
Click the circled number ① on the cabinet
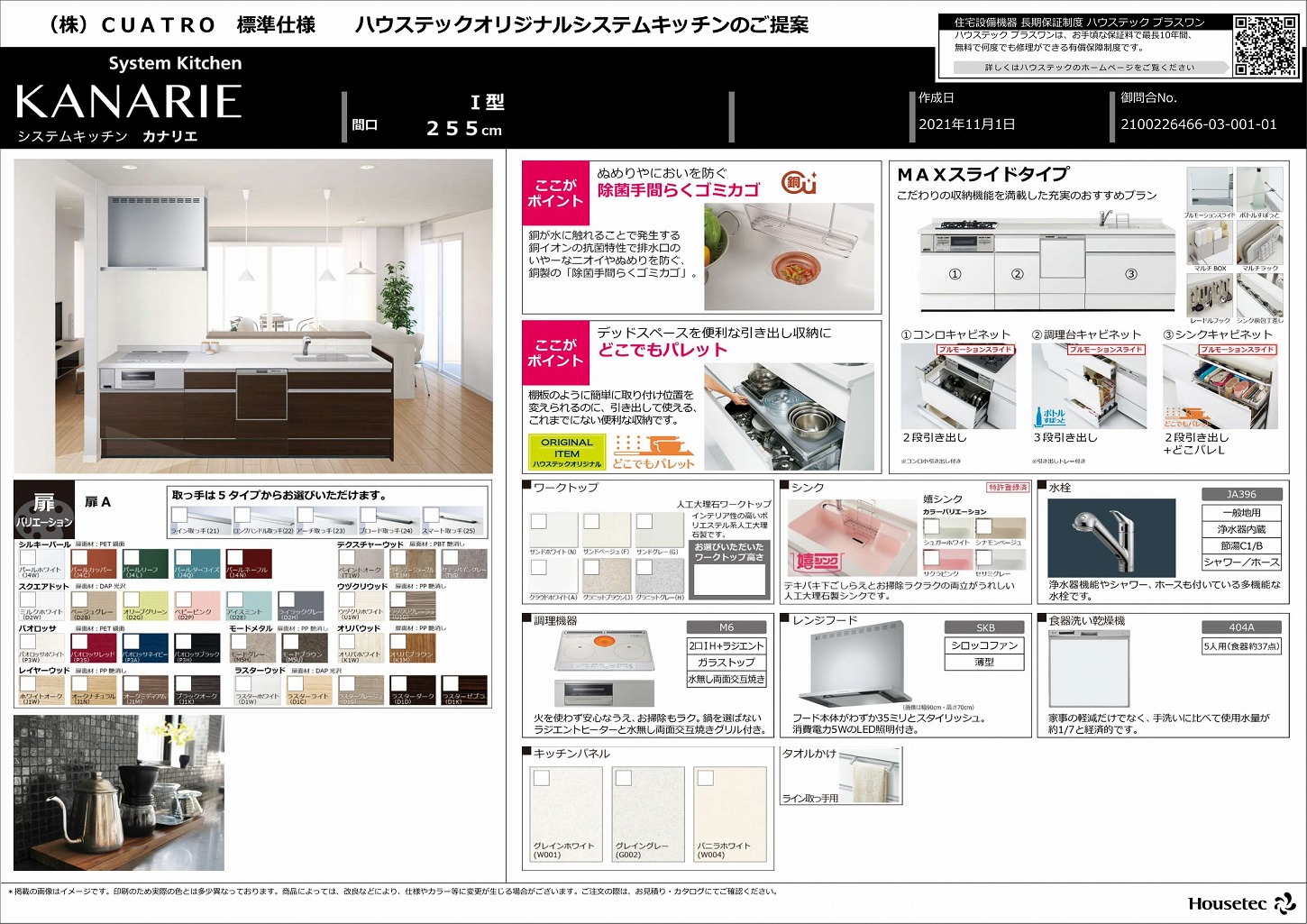pos(955,274)
